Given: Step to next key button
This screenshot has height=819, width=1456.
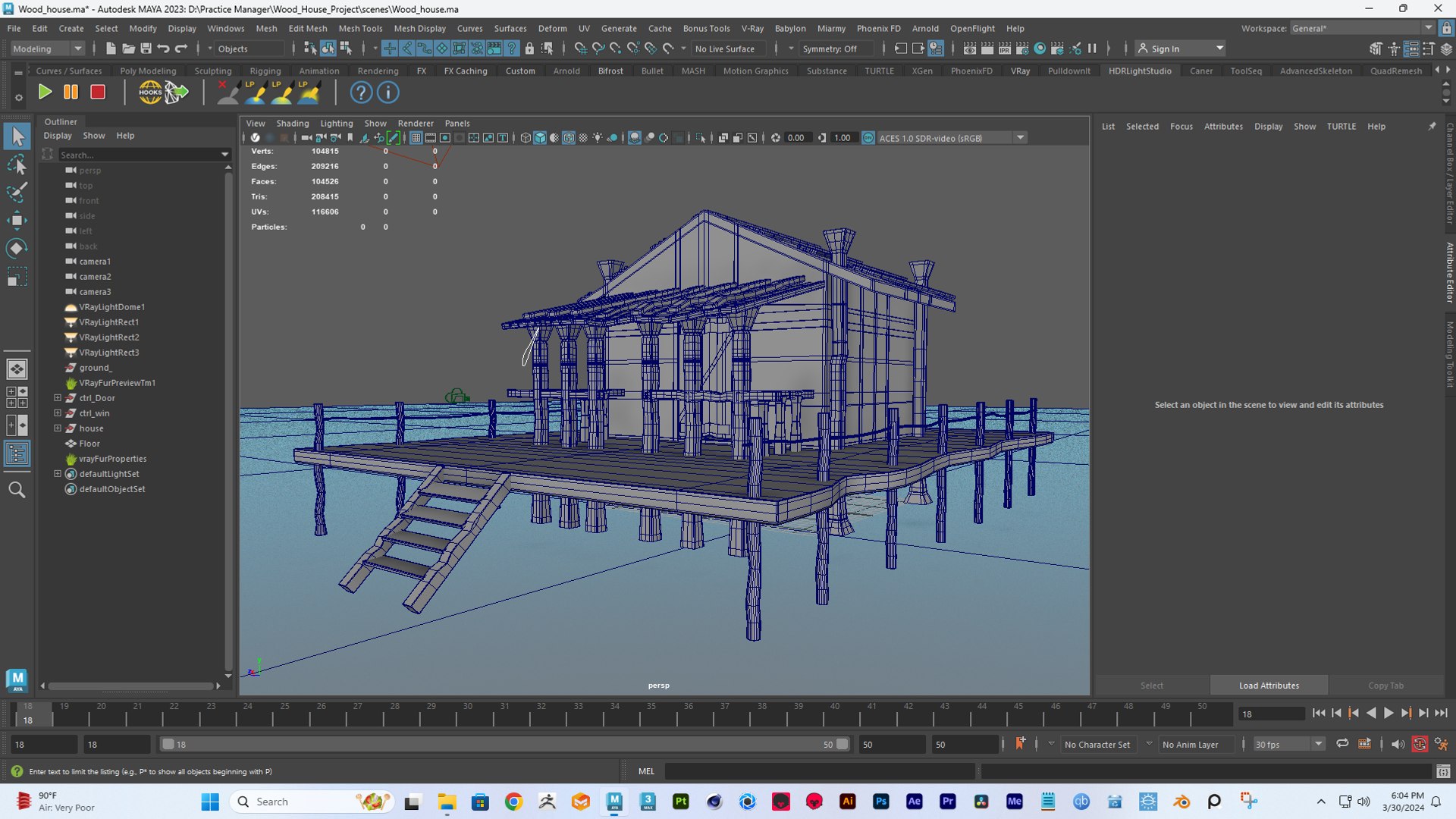Looking at the screenshot, I should [x=1406, y=713].
